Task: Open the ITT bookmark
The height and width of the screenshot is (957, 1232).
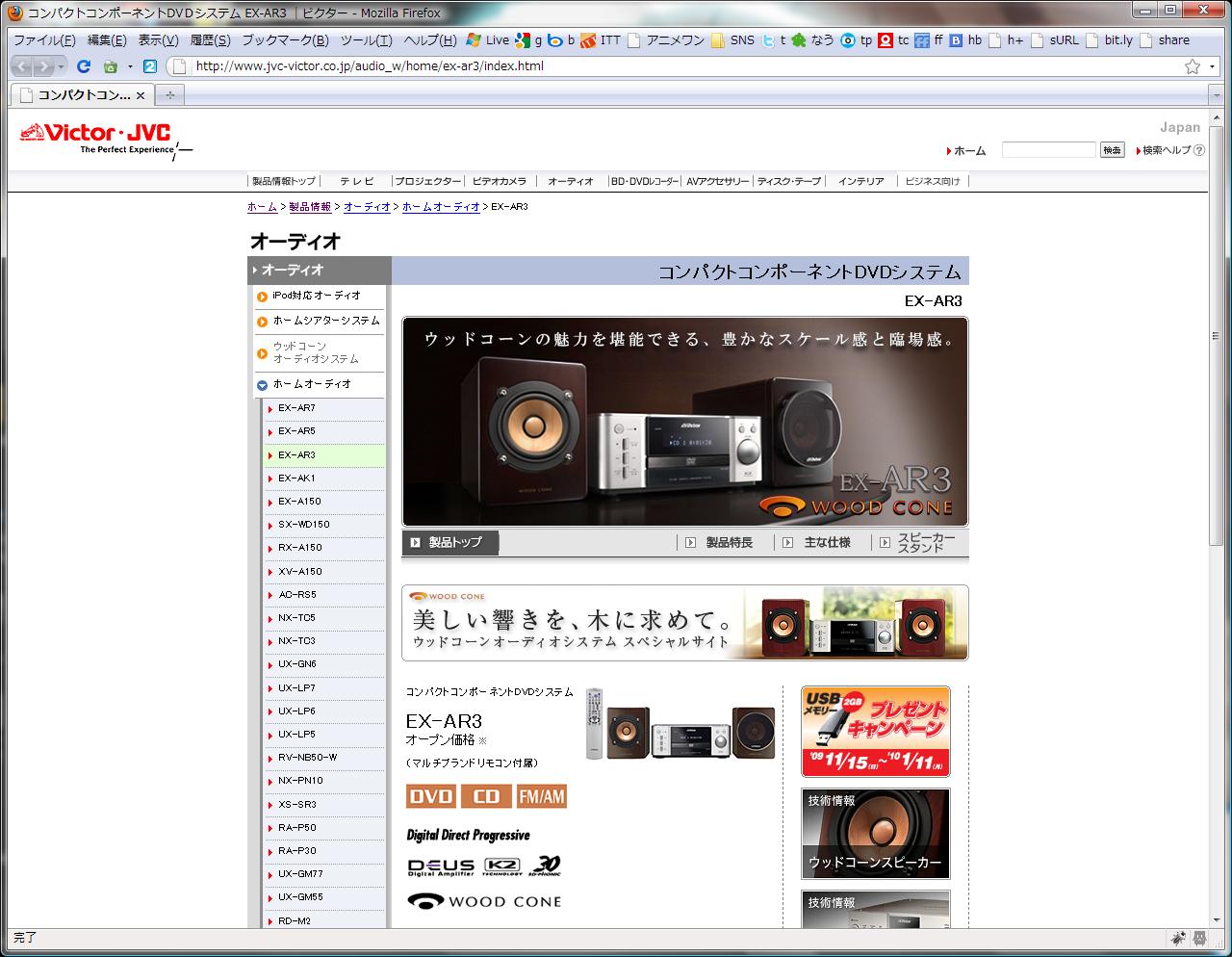Action: (602, 40)
